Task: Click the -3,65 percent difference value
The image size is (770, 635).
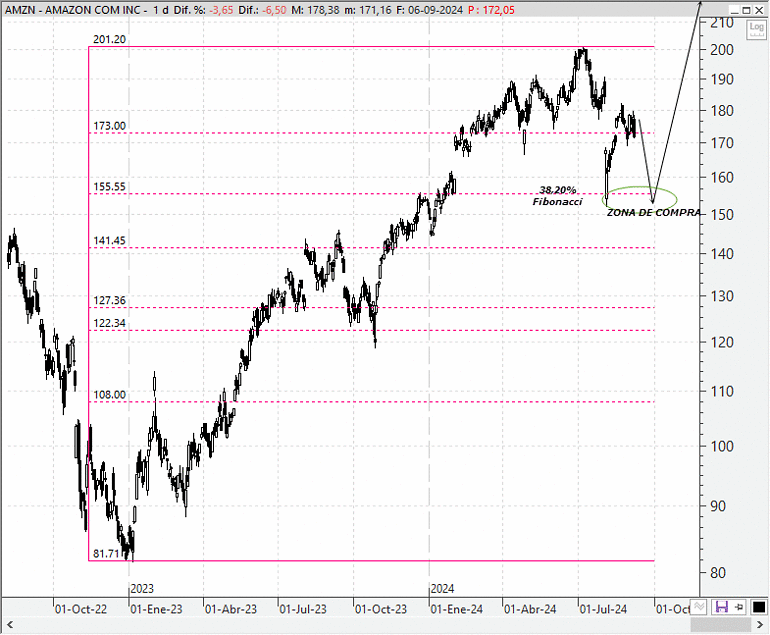Action: [221, 10]
